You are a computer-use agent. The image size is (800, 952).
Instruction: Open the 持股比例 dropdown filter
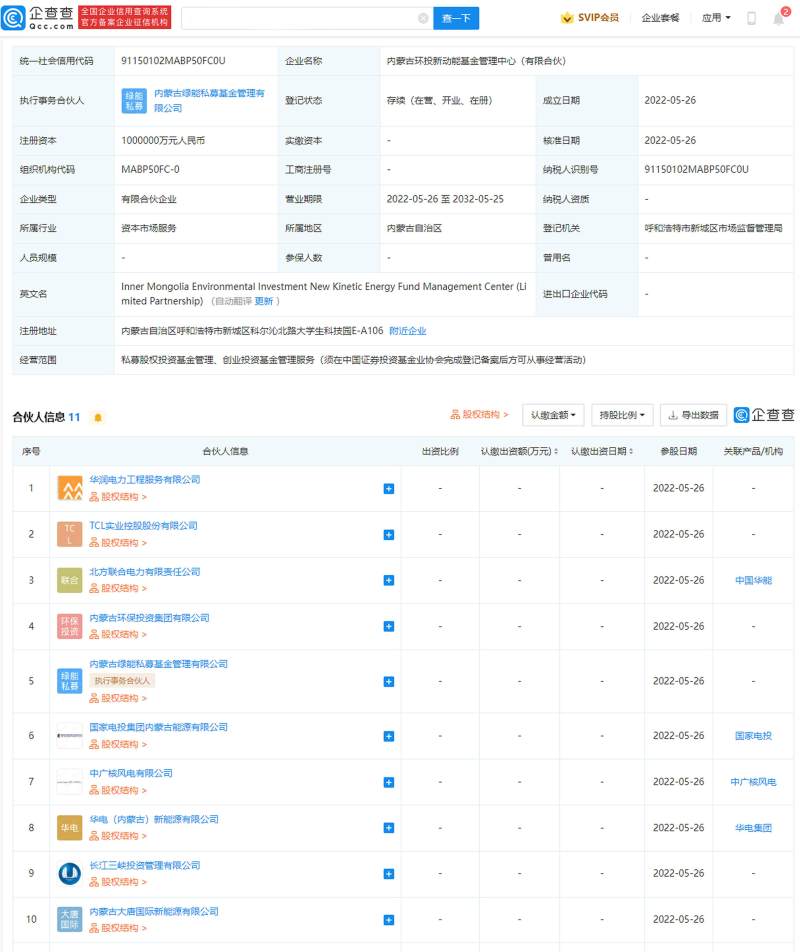[x=622, y=415]
